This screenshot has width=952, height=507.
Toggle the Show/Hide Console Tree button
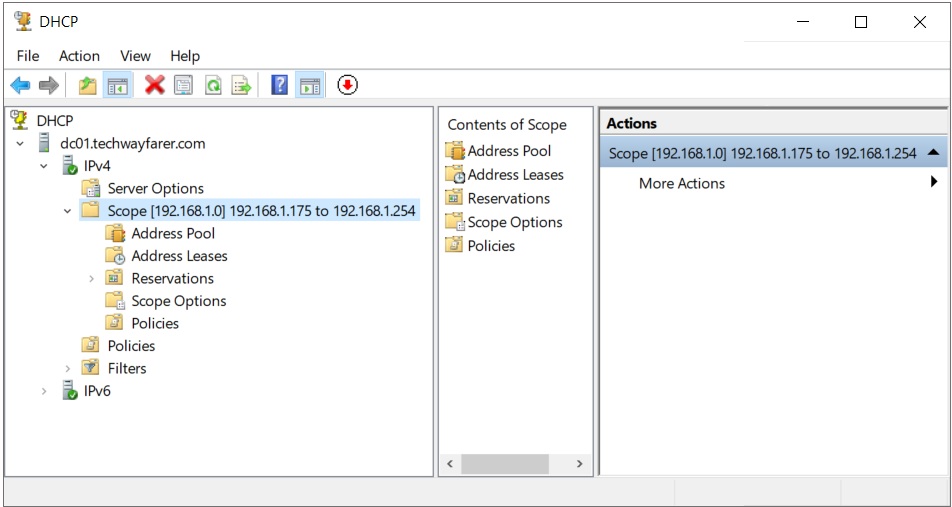[117, 86]
